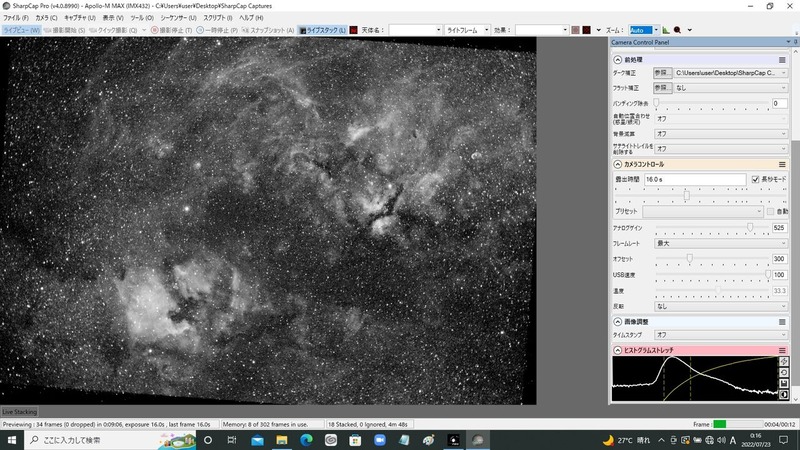
Task: Click the 参照 button for ダーク補正
Action: click(x=662, y=73)
